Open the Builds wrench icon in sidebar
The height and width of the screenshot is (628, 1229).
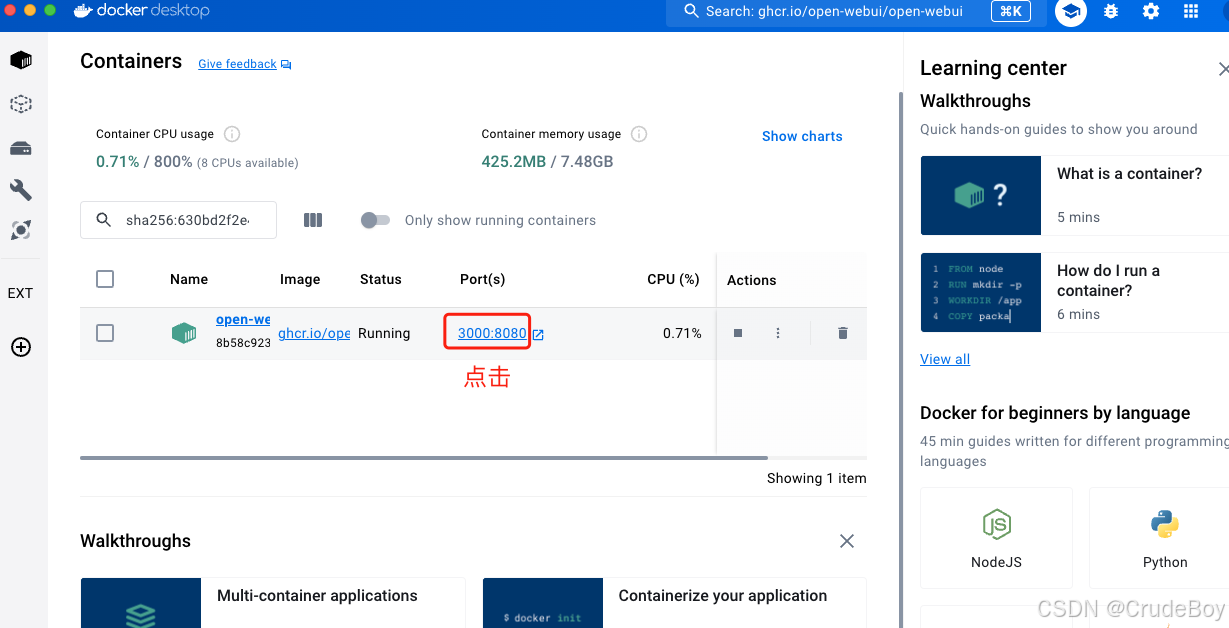(21, 190)
